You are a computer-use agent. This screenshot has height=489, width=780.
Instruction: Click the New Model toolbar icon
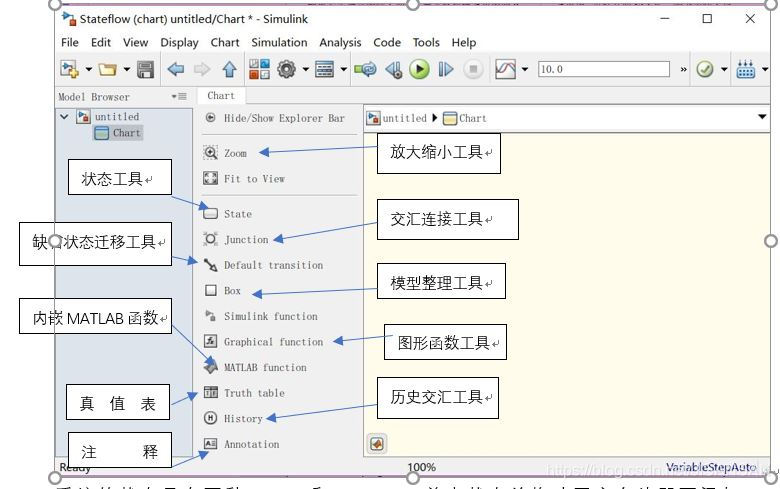[x=69, y=69]
